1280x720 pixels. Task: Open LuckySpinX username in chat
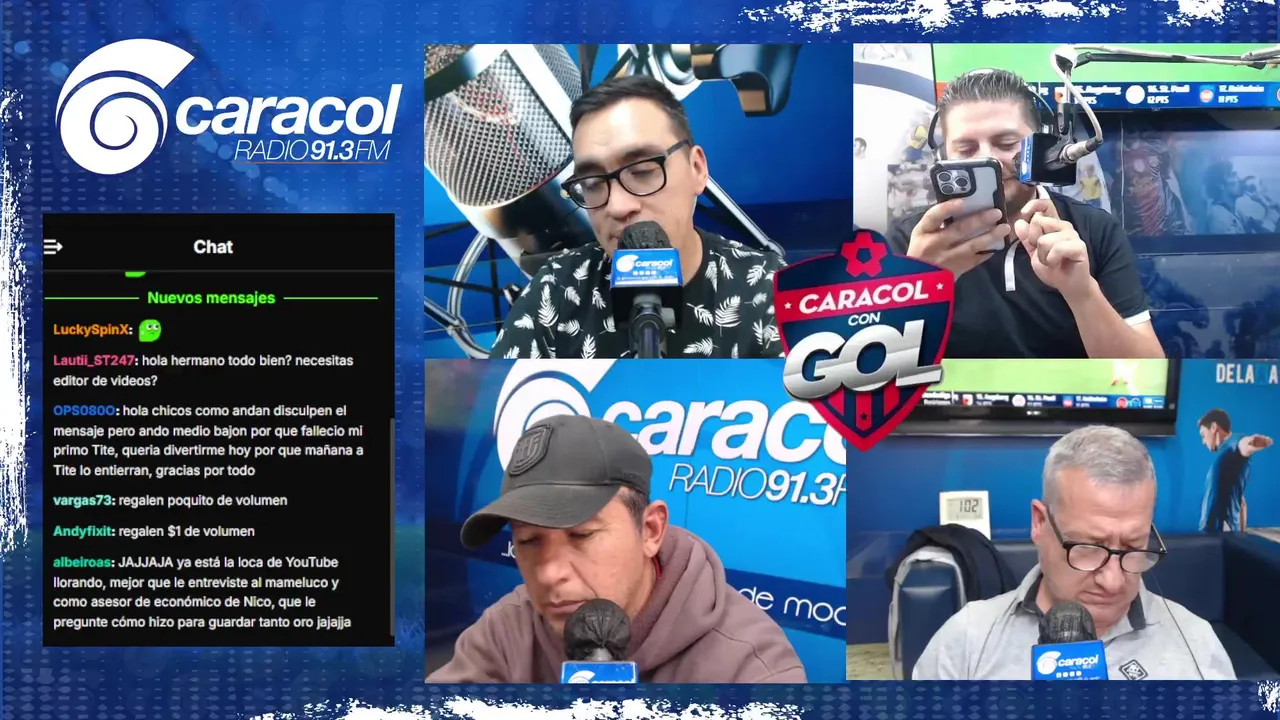tap(93, 330)
